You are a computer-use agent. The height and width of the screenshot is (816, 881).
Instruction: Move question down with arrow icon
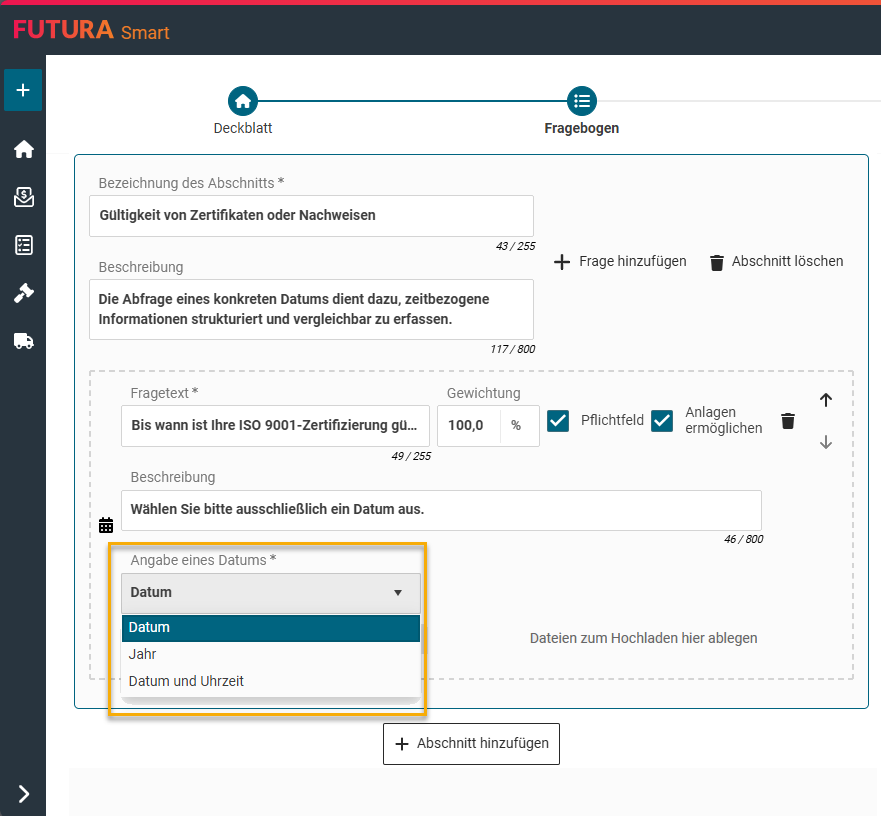tap(825, 442)
